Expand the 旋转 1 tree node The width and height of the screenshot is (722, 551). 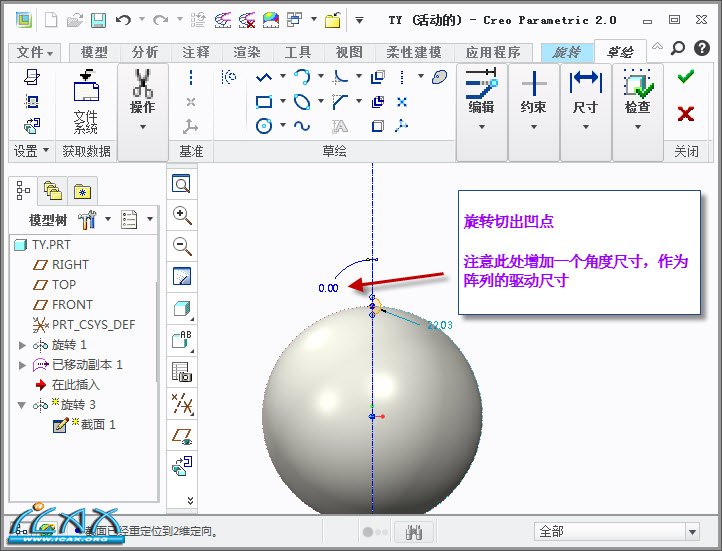click(x=23, y=345)
